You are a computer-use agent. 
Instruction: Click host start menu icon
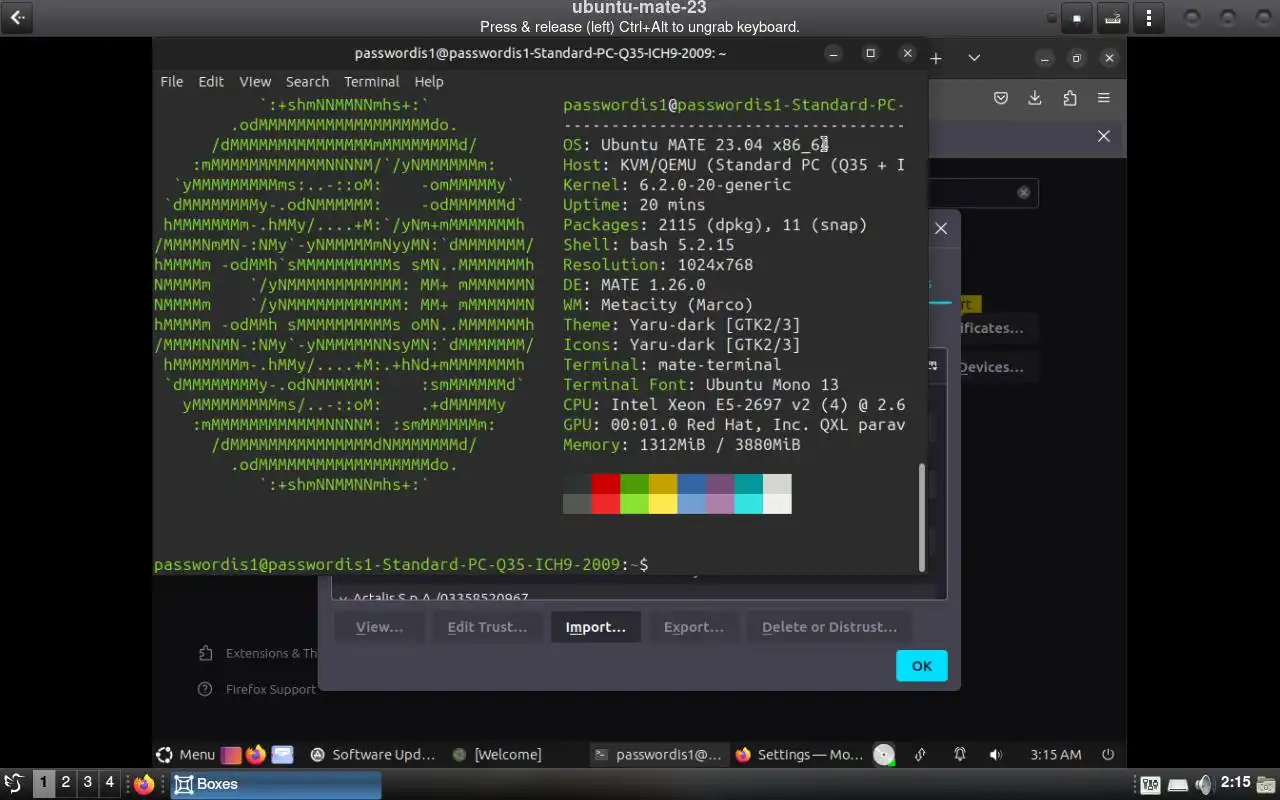(13, 784)
